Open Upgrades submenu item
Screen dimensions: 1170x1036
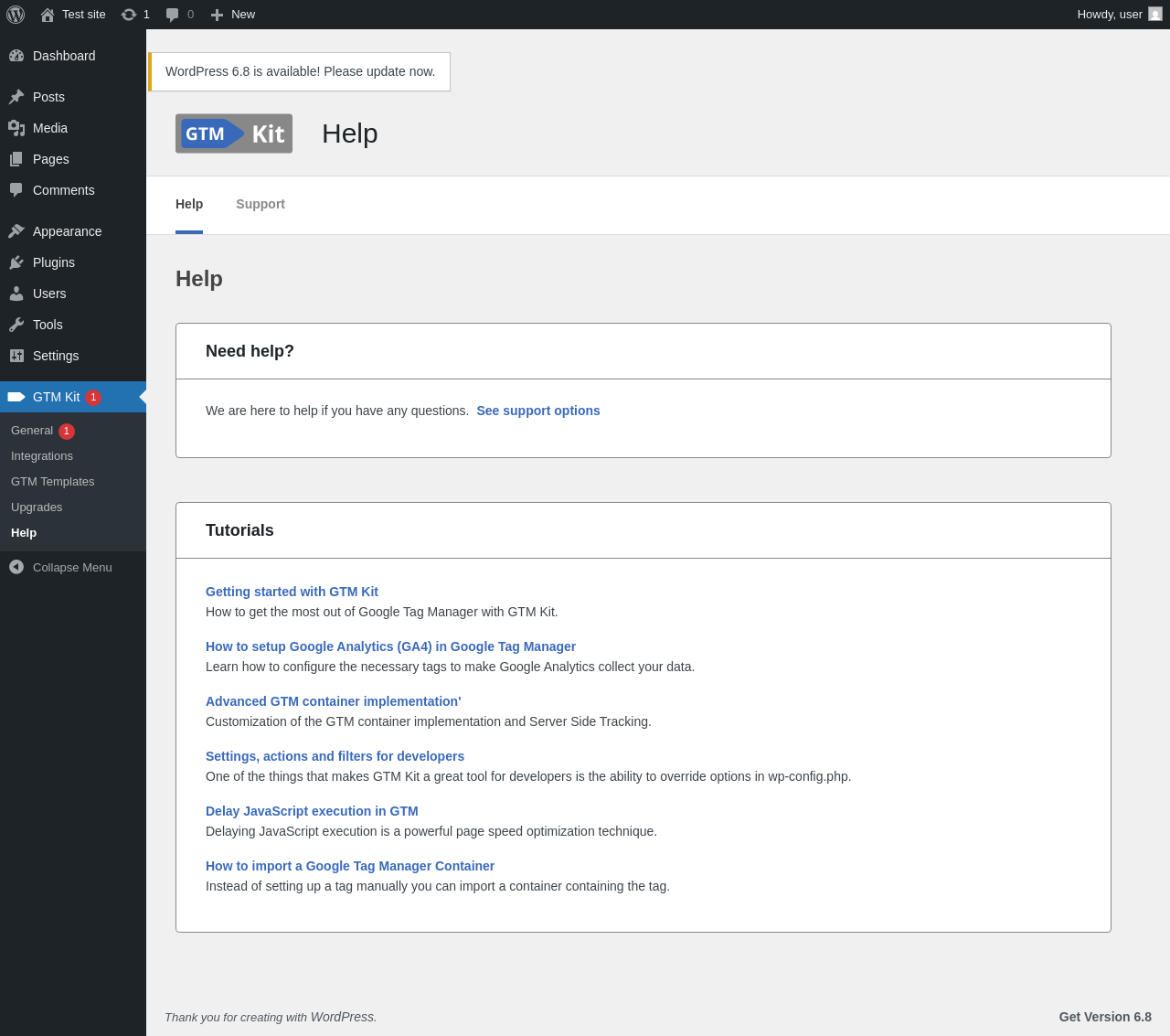click(37, 507)
